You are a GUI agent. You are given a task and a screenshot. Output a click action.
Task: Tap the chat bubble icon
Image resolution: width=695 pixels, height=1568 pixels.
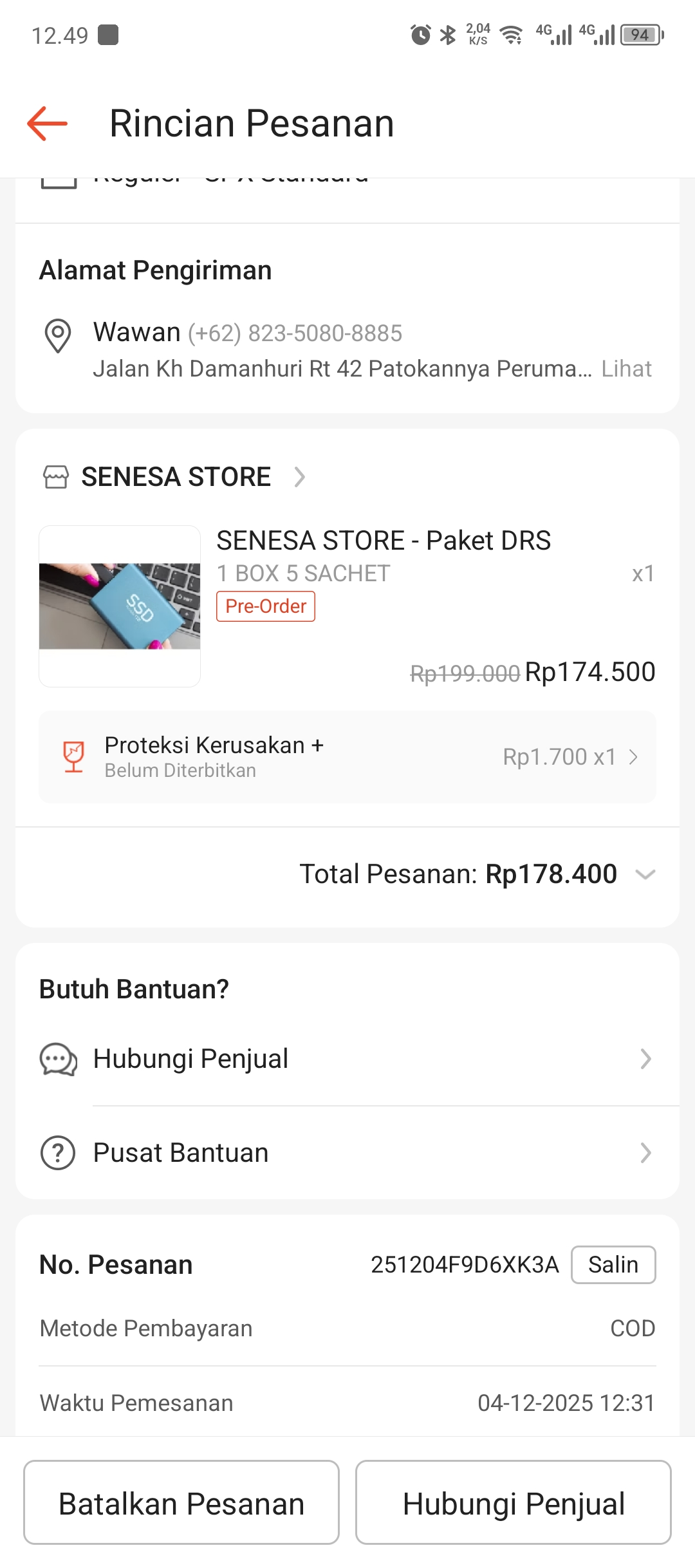coord(59,1059)
